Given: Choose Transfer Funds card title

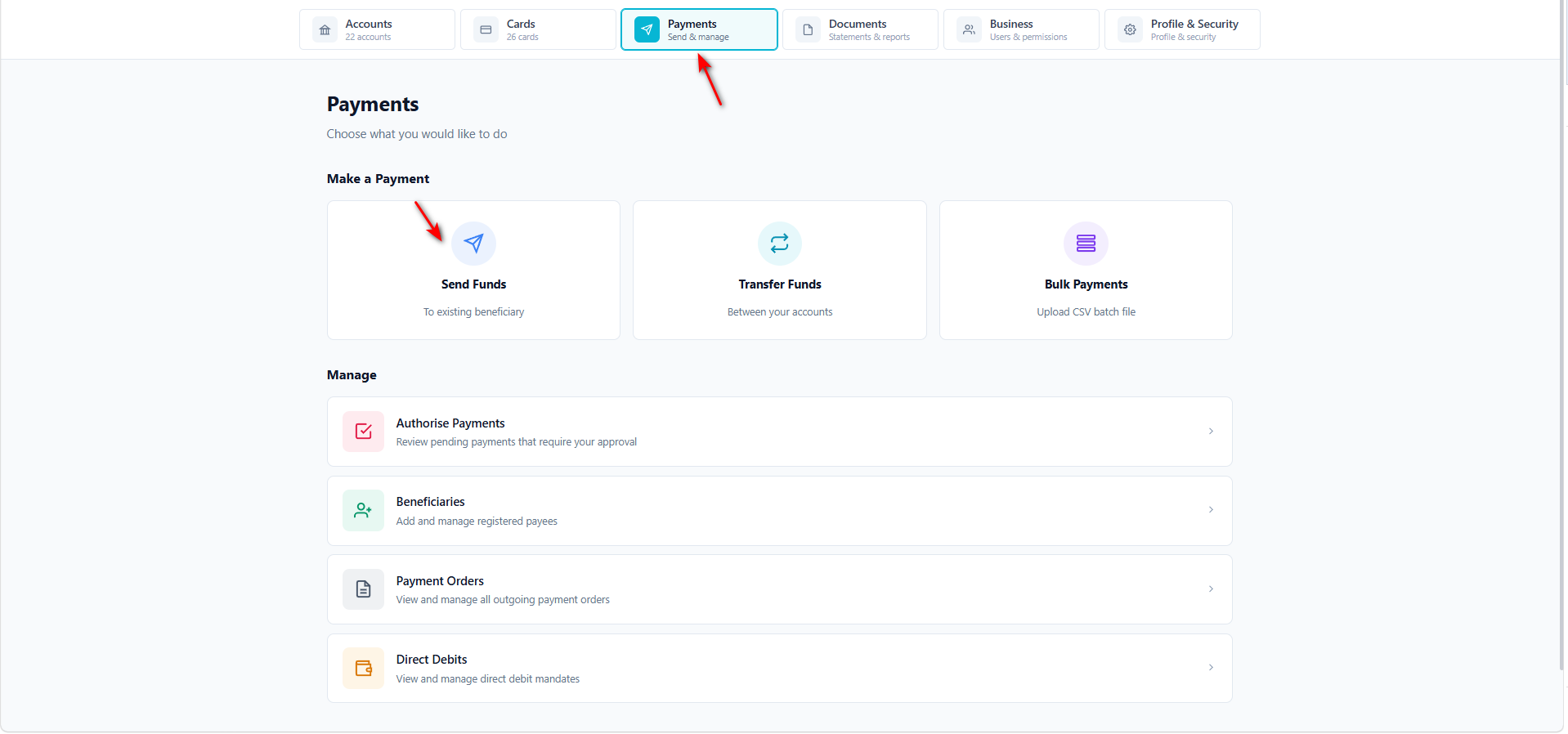Looking at the screenshot, I should coord(780,284).
